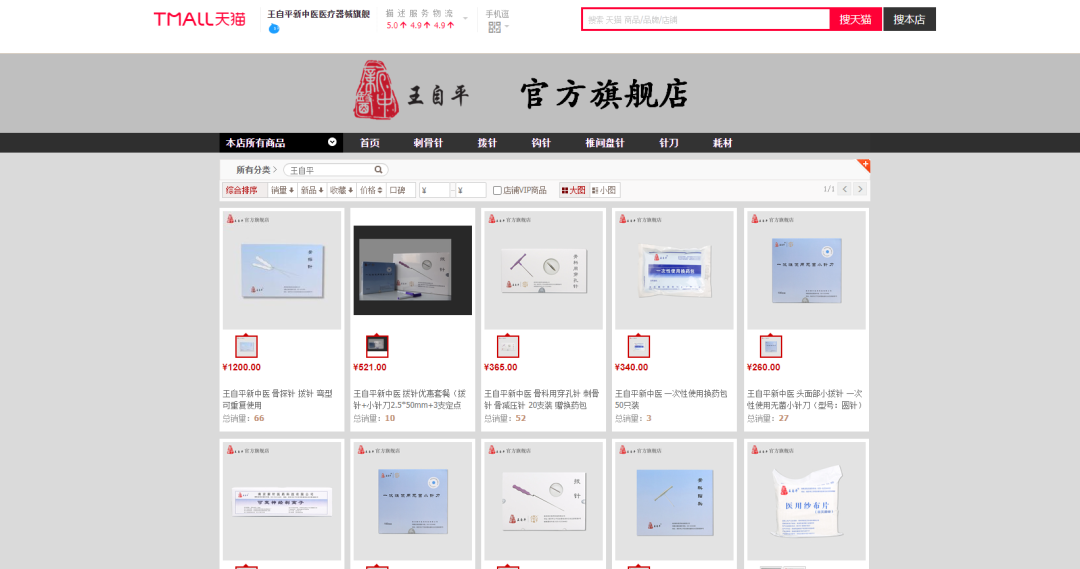Open the 刺骨针 navigation tab

tap(428, 143)
